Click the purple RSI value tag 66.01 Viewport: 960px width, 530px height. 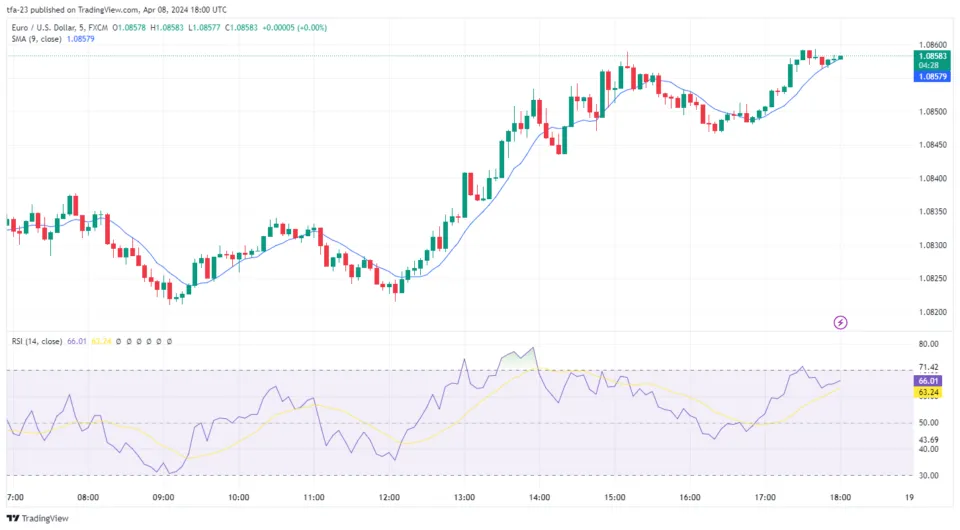coord(929,381)
